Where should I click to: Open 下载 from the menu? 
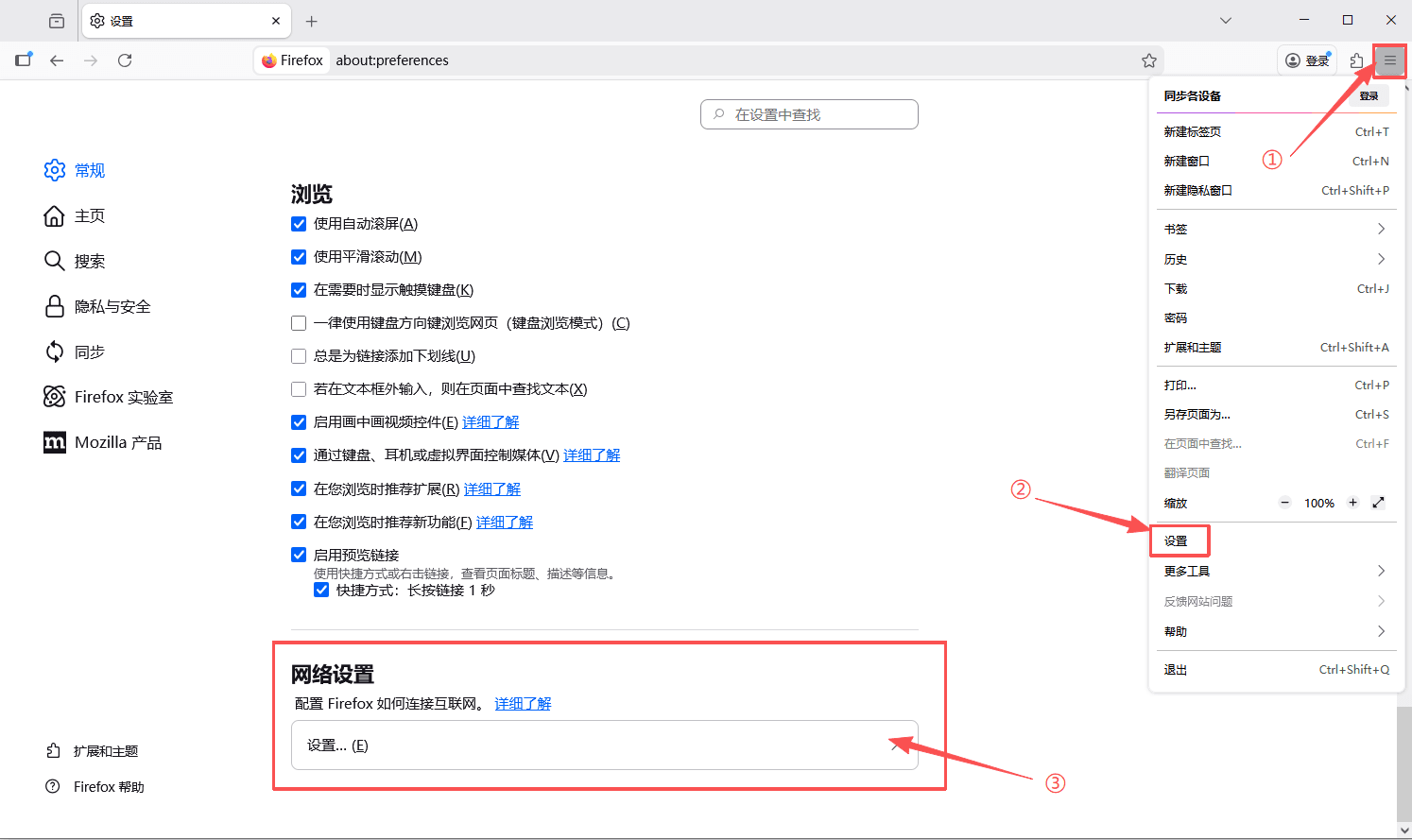1276,289
